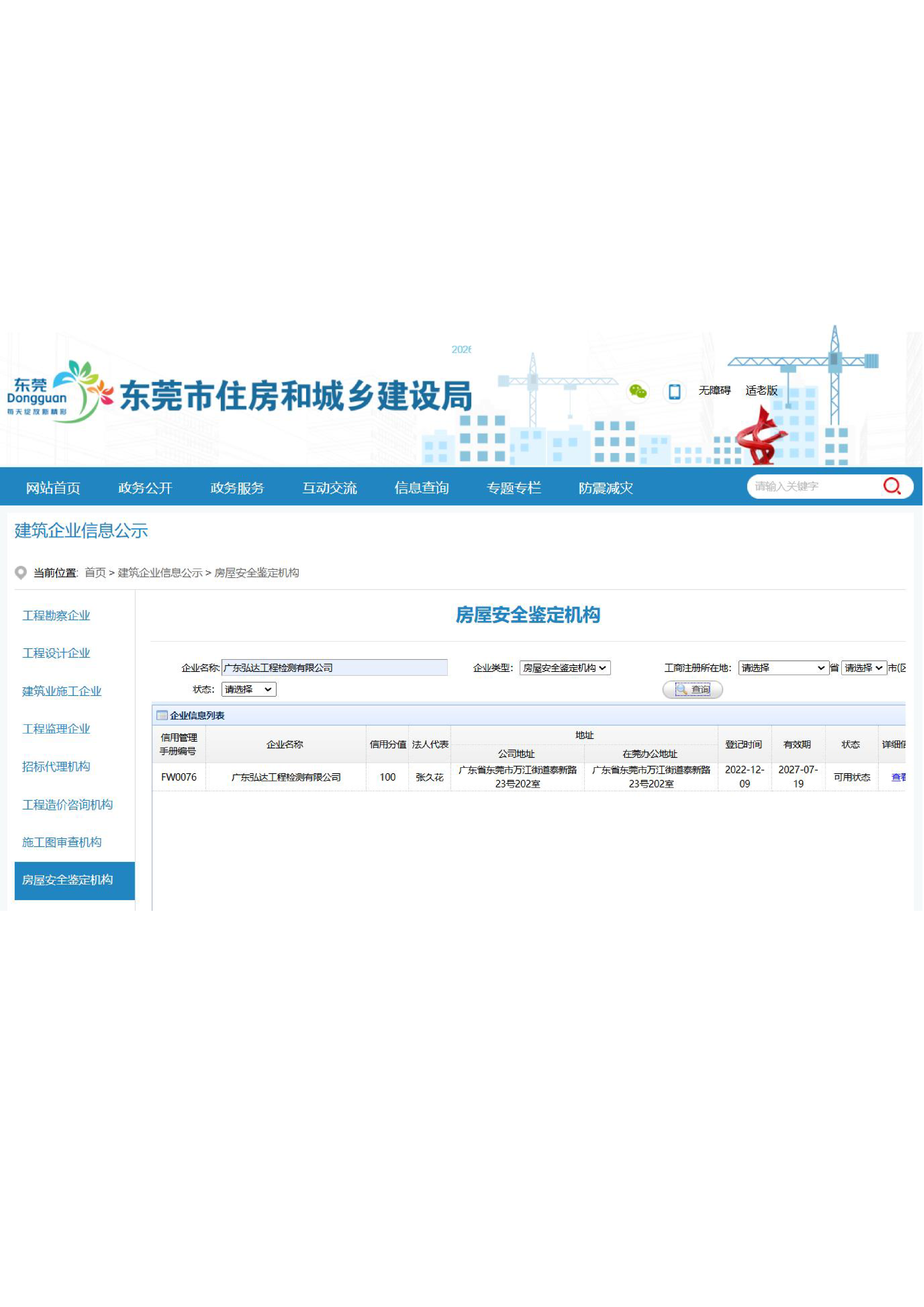Click credit score 100 cell
This screenshot has width=924, height=1307.
click(x=387, y=777)
